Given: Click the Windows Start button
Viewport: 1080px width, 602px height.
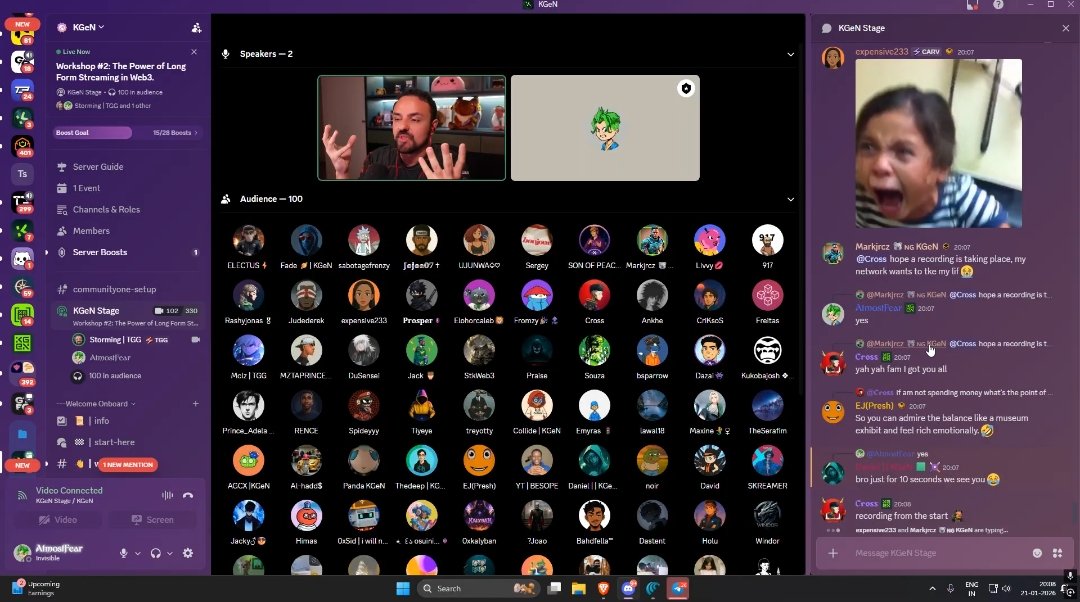Looking at the screenshot, I should pos(403,588).
